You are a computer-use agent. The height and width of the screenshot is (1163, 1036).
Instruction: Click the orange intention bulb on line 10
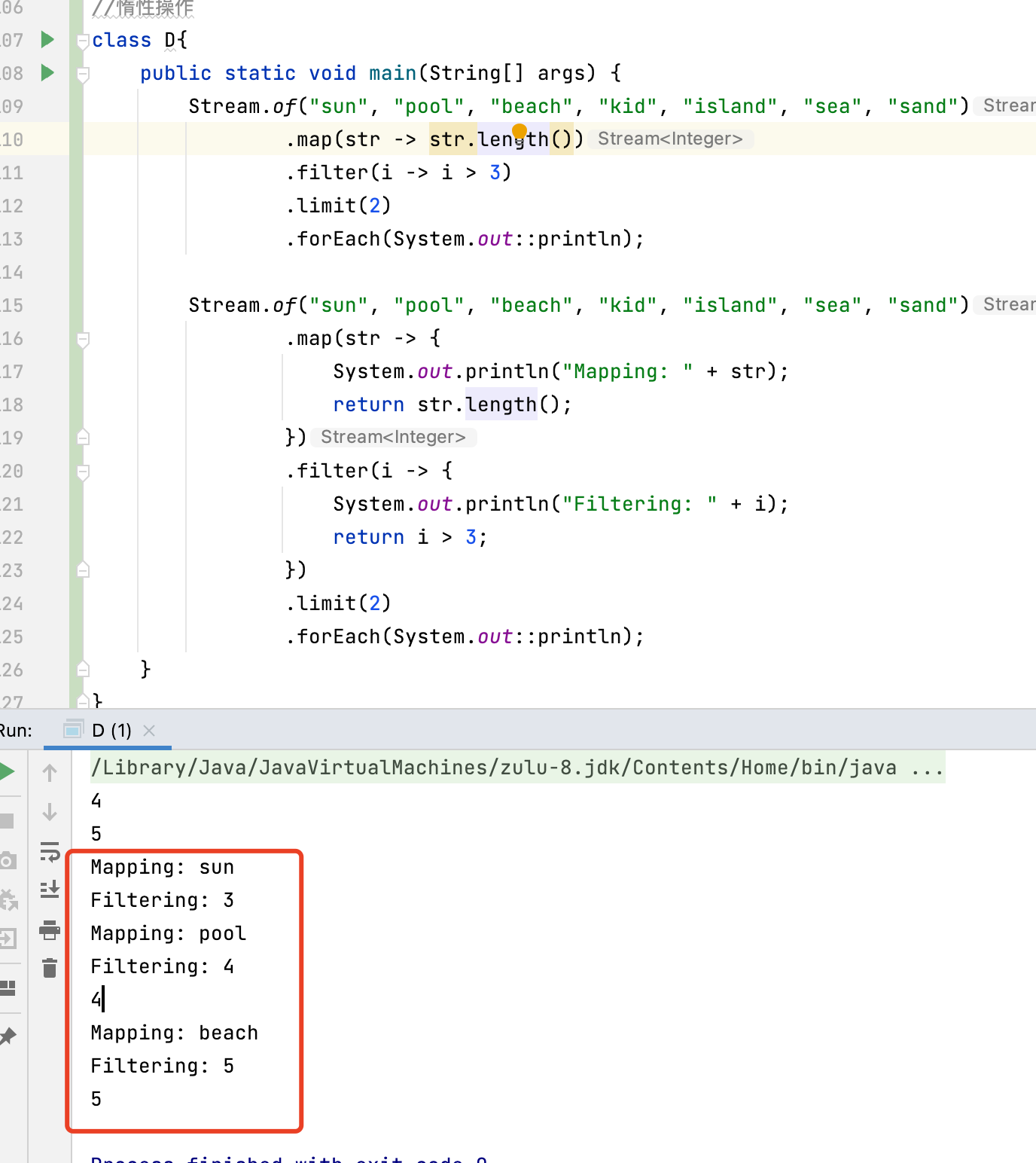[x=520, y=131]
